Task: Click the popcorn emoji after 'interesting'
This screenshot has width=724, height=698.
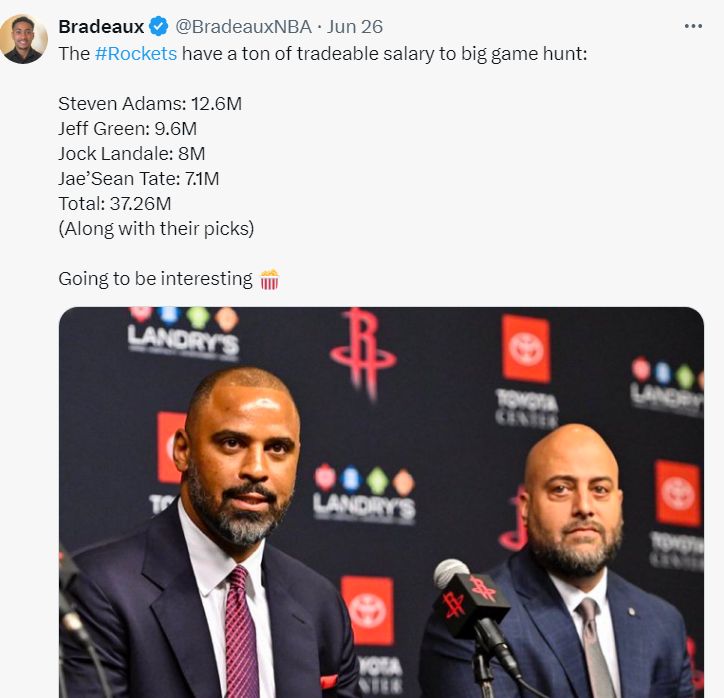Action: 269,279
